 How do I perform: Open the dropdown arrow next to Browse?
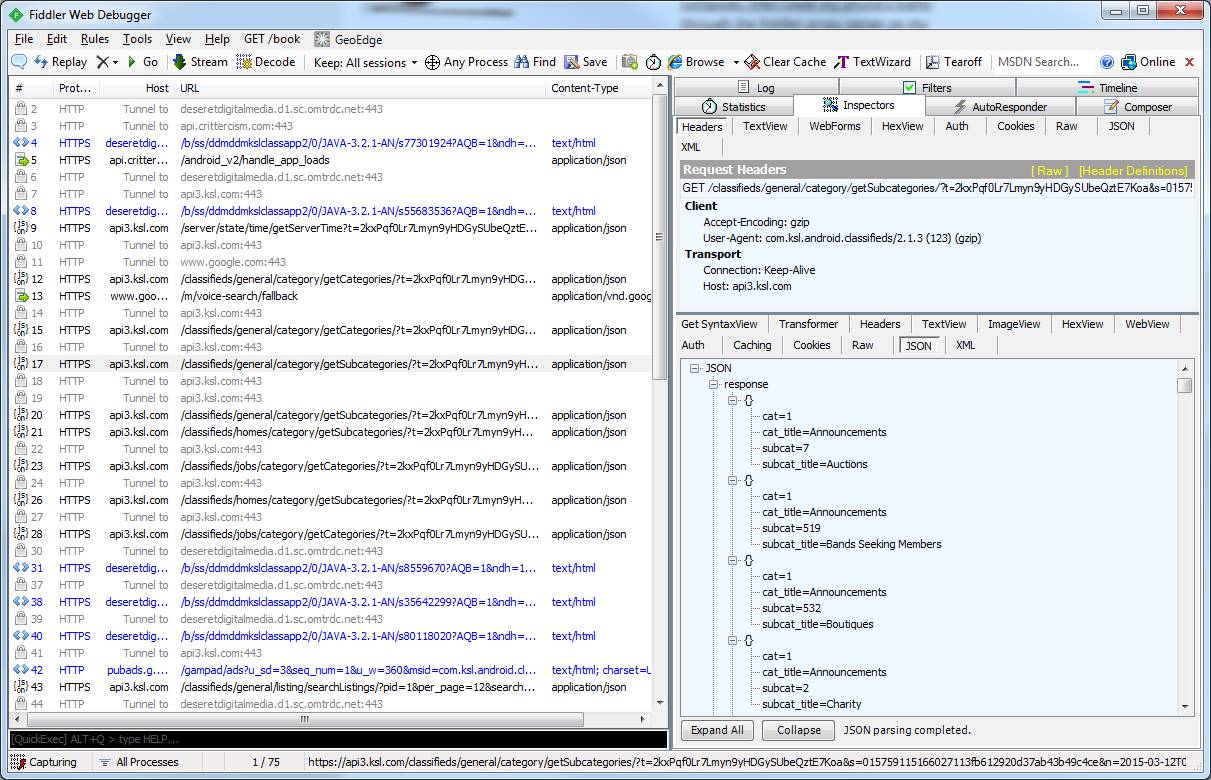tap(736, 62)
